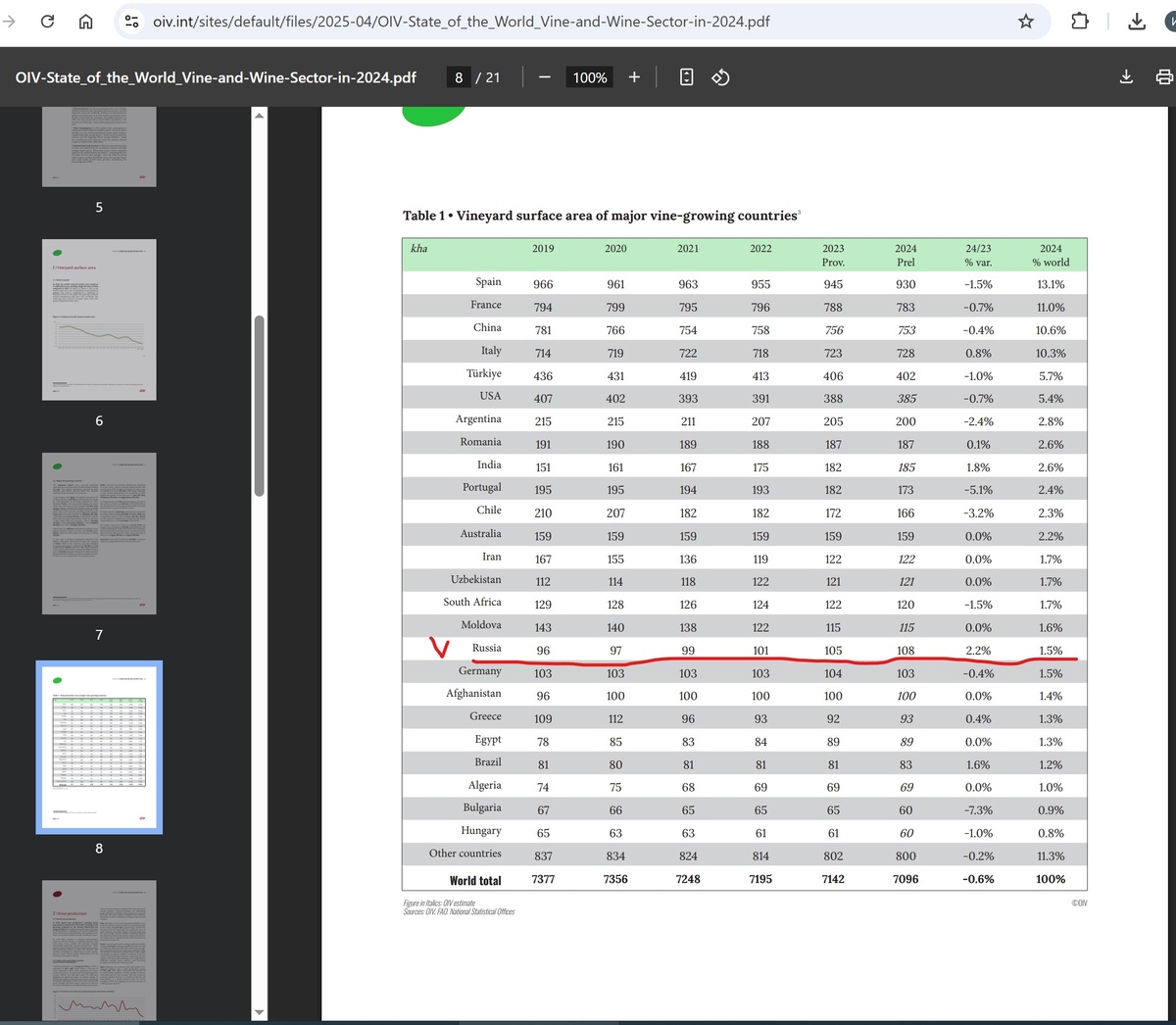Select the Türkiye row label
Image resolution: width=1176 pixels, height=1025 pixels.
(x=483, y=373)
